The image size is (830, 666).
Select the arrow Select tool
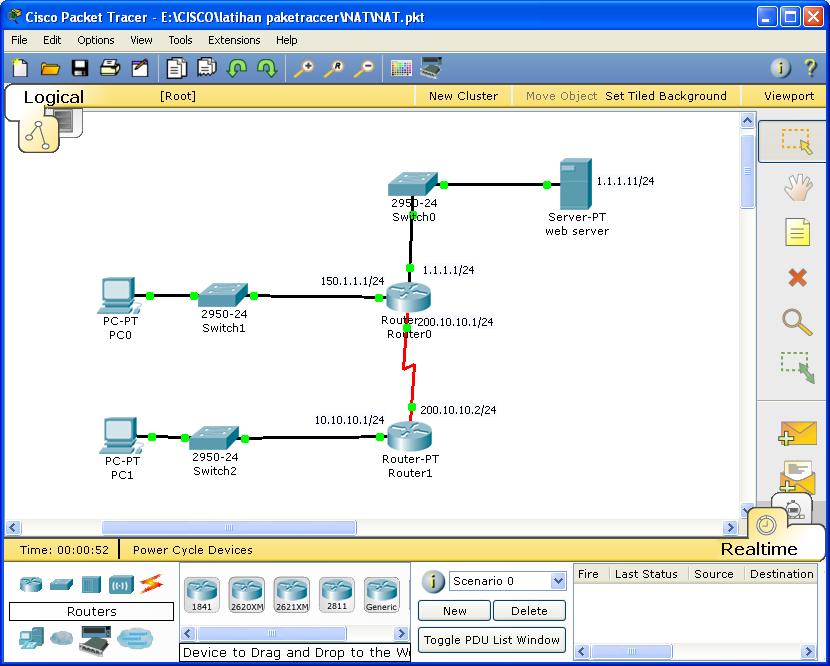coord(795,143)
